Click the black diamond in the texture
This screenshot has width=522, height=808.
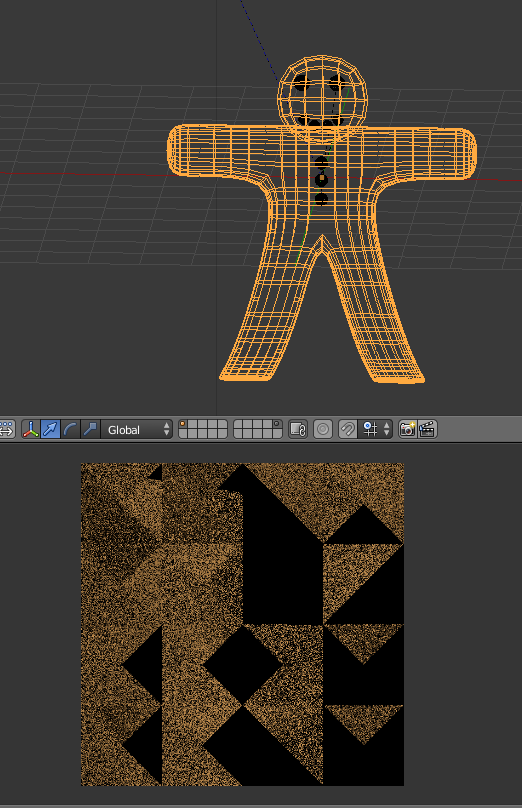pos(242,665)
